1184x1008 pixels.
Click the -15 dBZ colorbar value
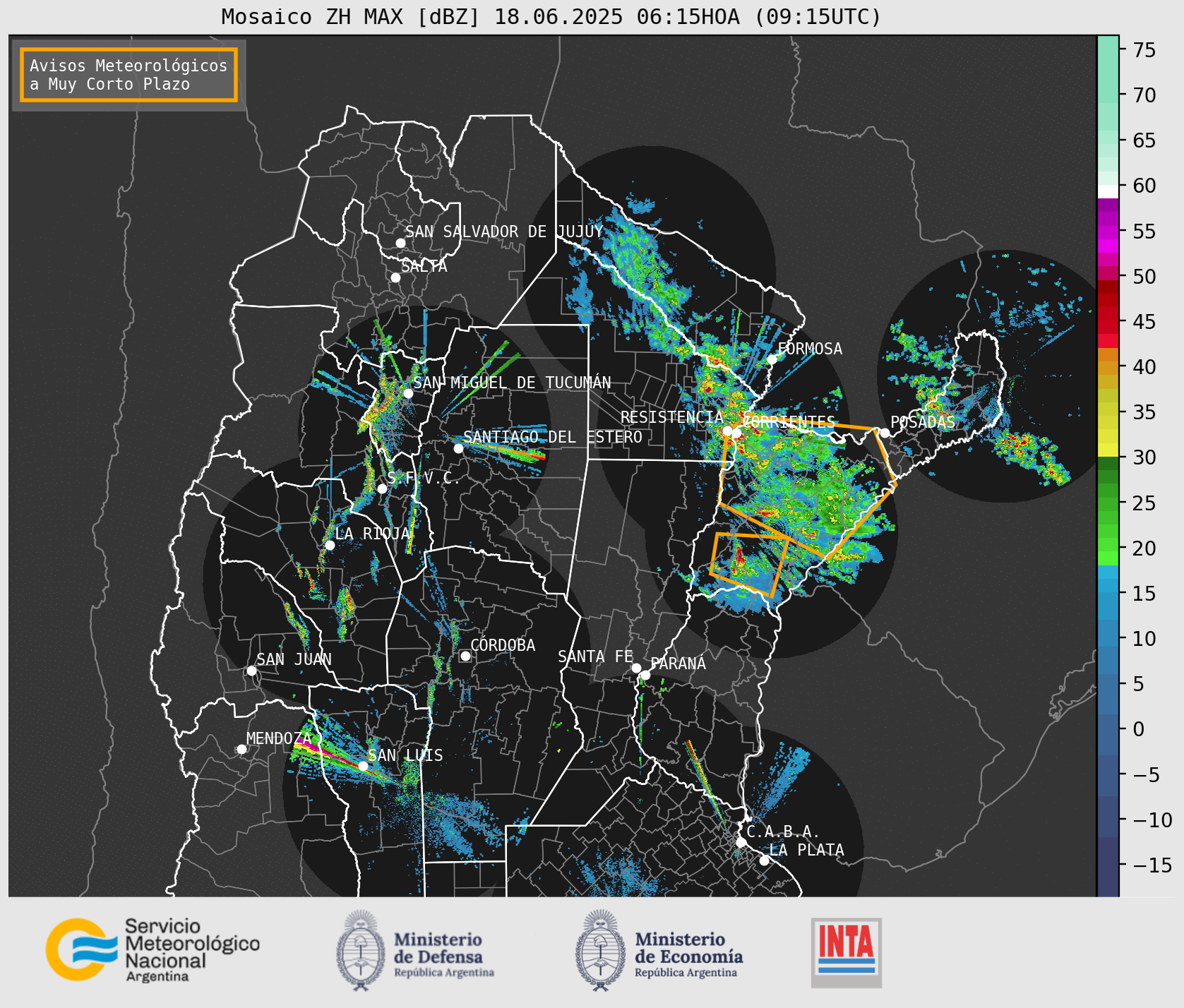pyautogui.click(x=1152, y=865)
